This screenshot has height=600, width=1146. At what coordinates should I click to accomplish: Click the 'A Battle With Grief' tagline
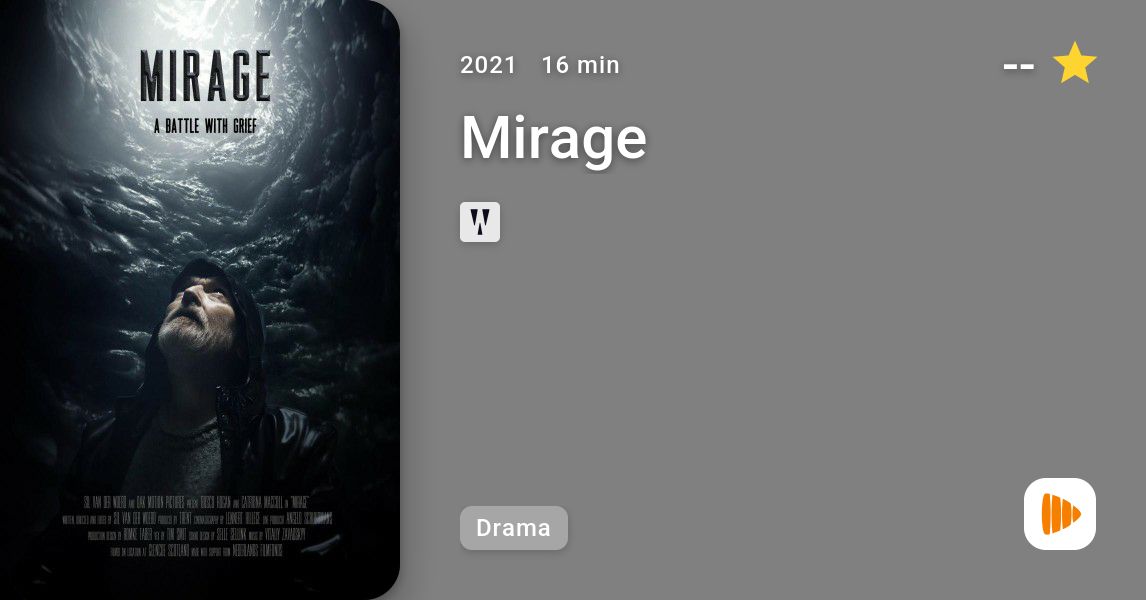pos(205,126)
